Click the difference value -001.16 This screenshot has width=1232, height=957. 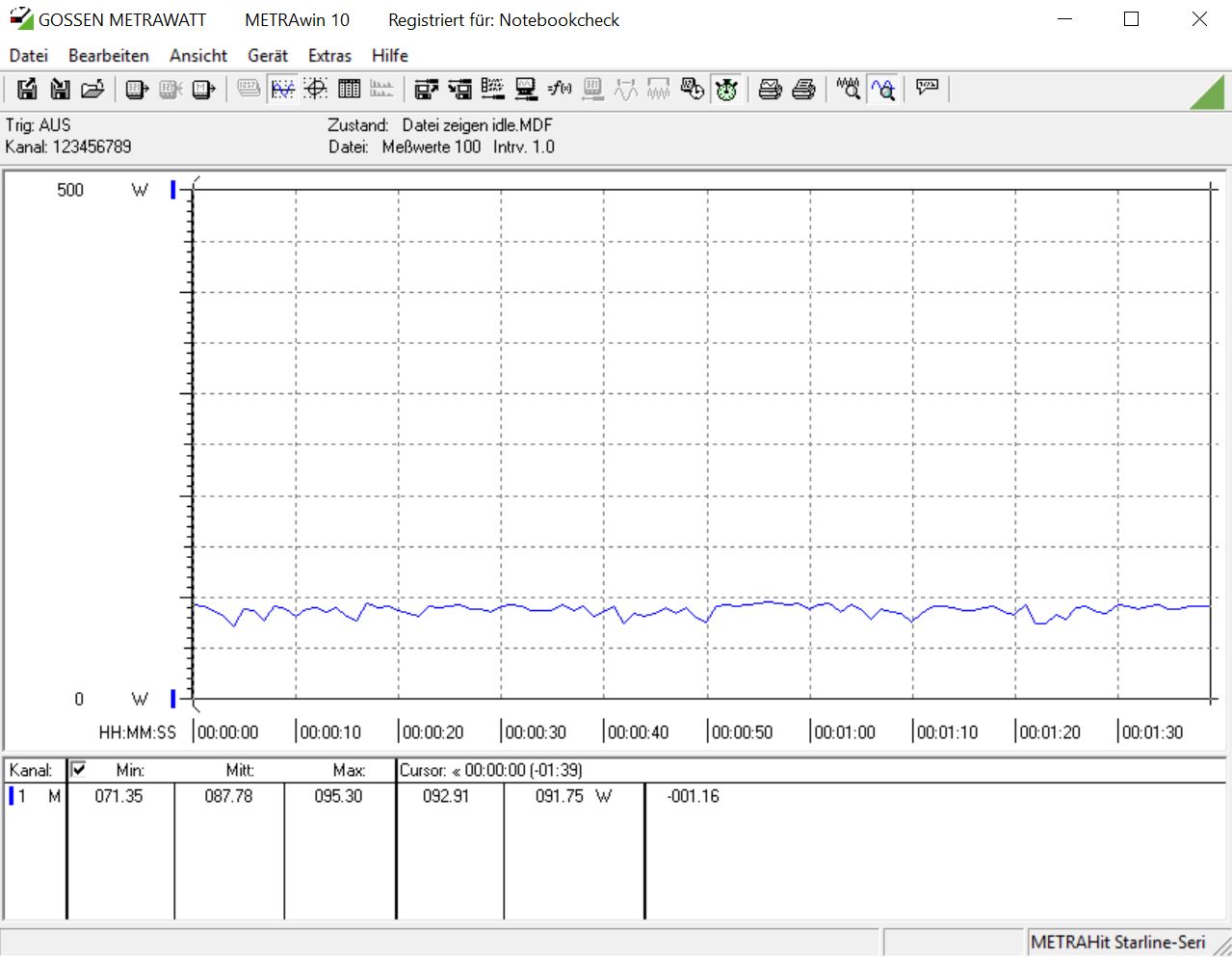(x=693, y=796)
